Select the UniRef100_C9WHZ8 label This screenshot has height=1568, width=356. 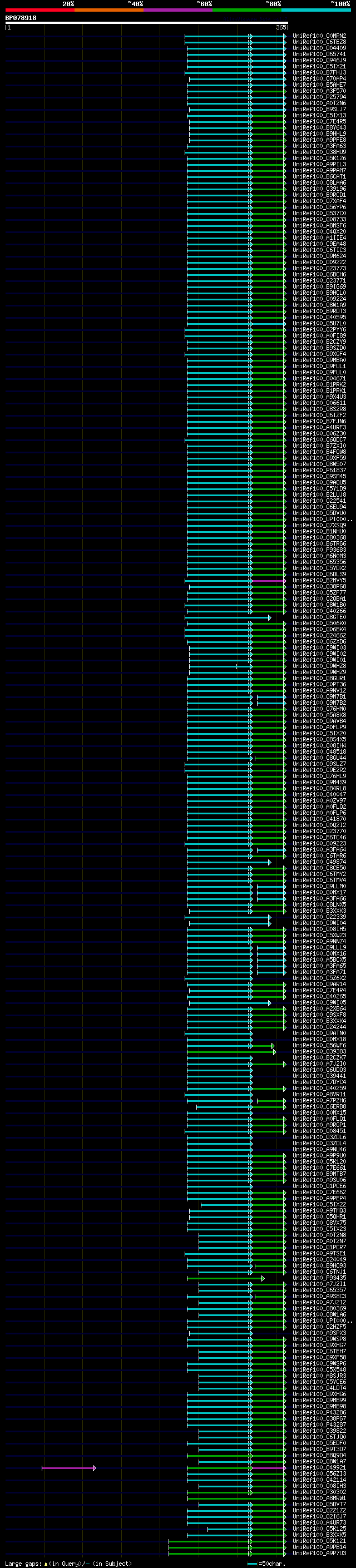pos(319,666)
